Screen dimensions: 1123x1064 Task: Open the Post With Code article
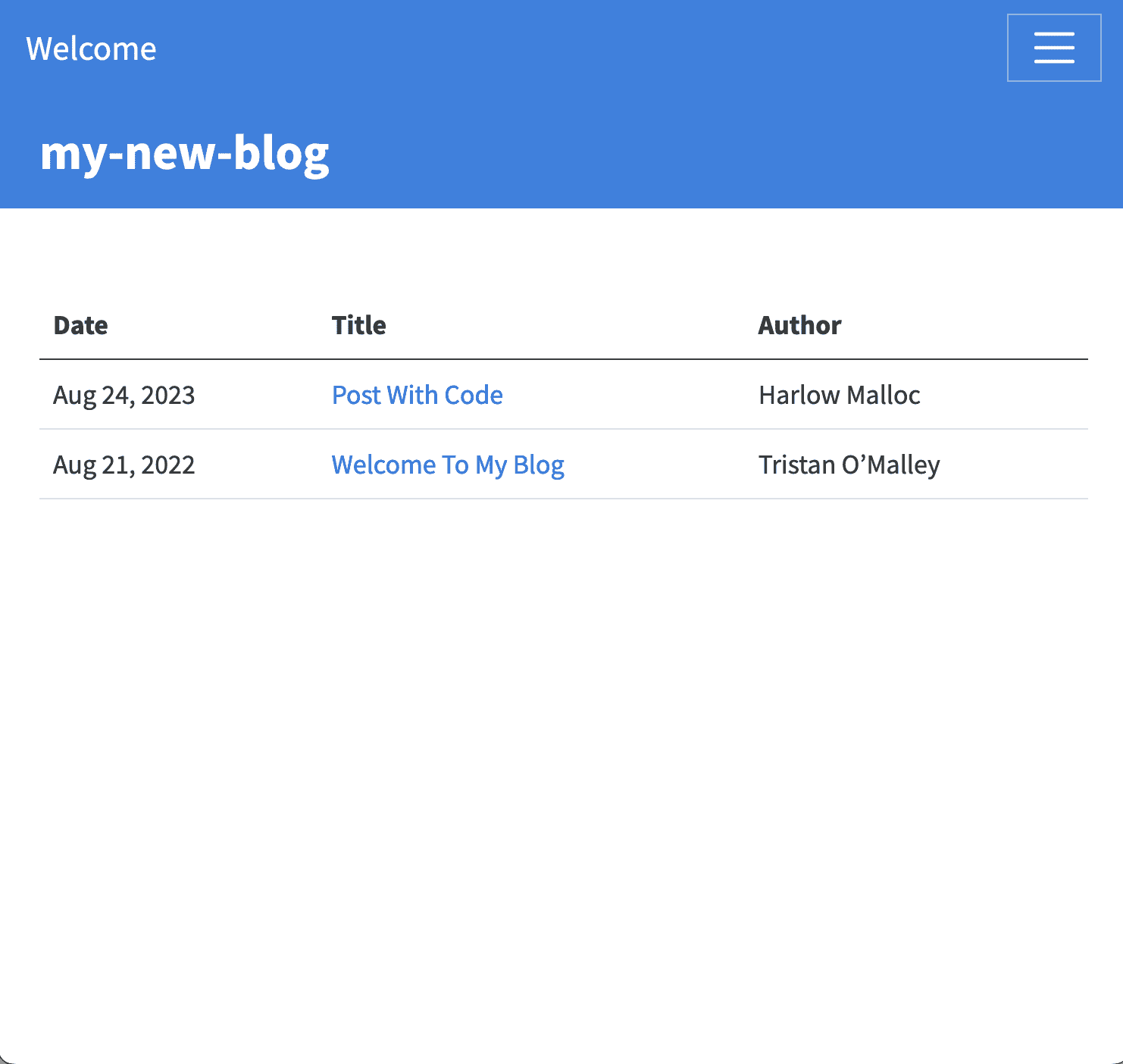click(x=417, y=395)
